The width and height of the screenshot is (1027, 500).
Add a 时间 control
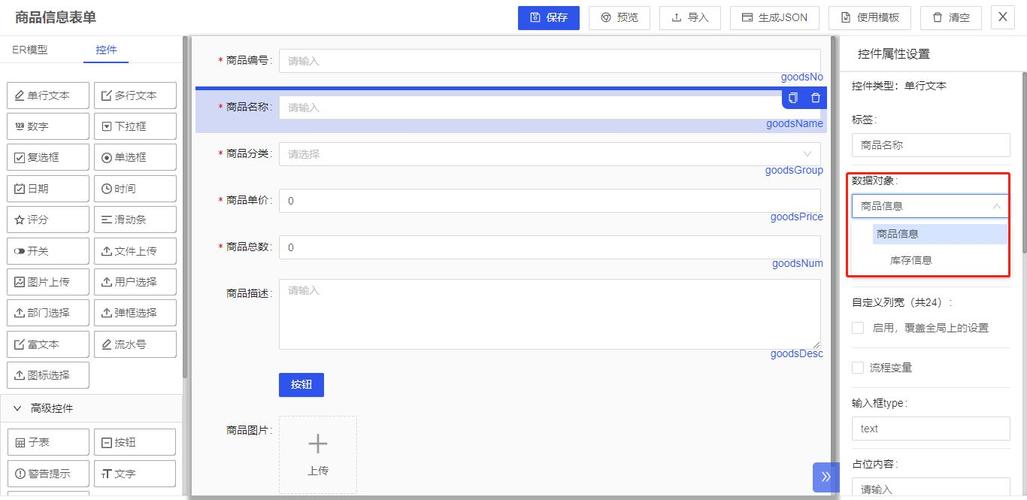135,189
